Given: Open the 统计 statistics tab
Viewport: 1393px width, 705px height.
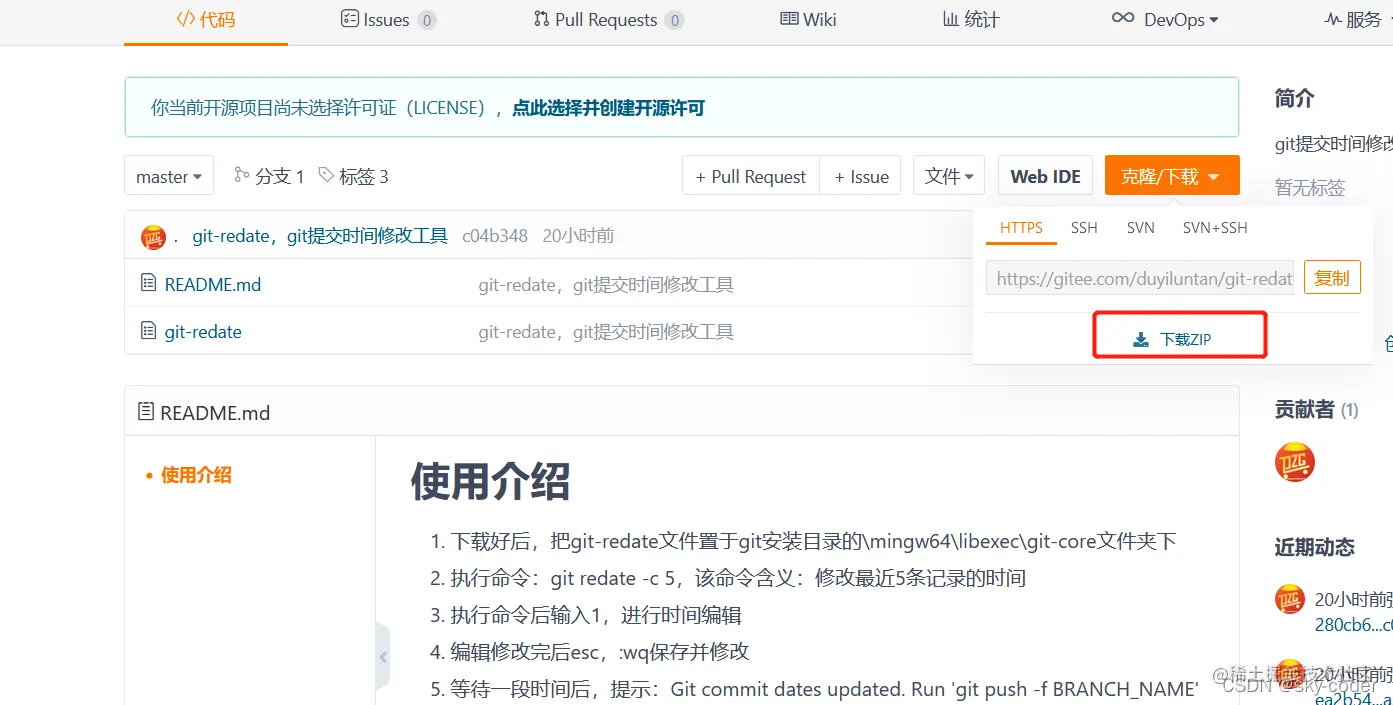Looking at the screenshot, I should [x=971, y=20].
